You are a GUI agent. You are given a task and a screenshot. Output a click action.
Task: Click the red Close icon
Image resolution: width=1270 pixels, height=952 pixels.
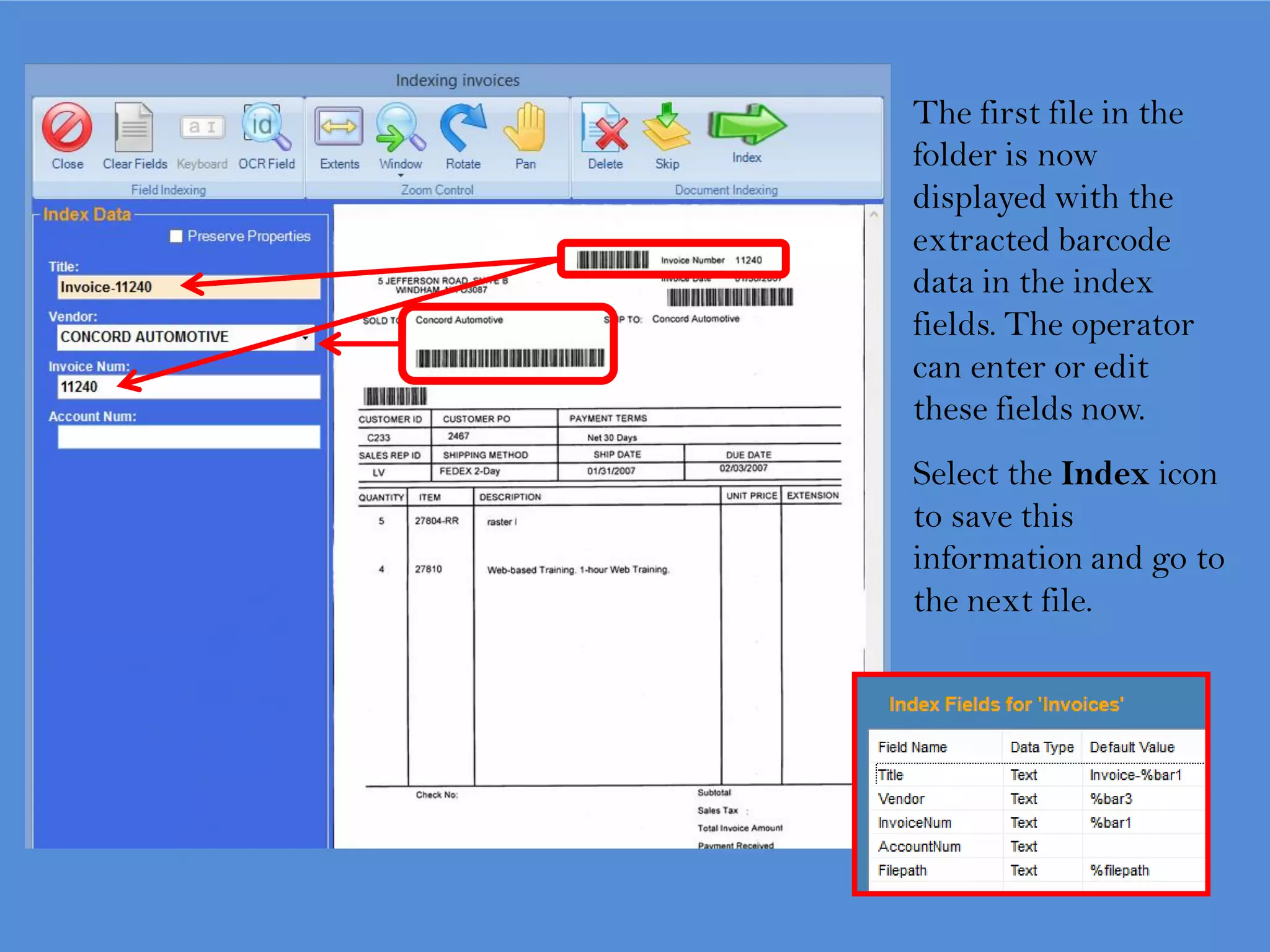tap(67, 128)
